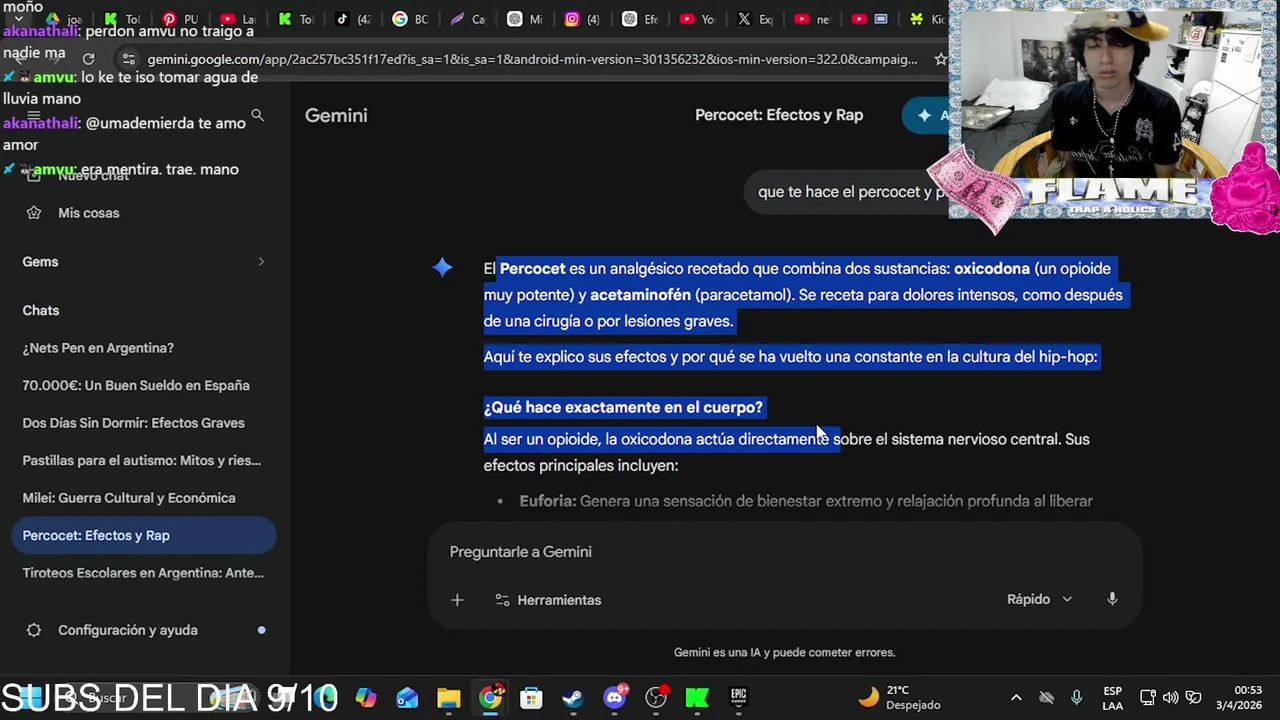The height and width of the screenshot is (720, 1280).
Task: Open site information icon in address bar
Action: [x=128, y=59]
